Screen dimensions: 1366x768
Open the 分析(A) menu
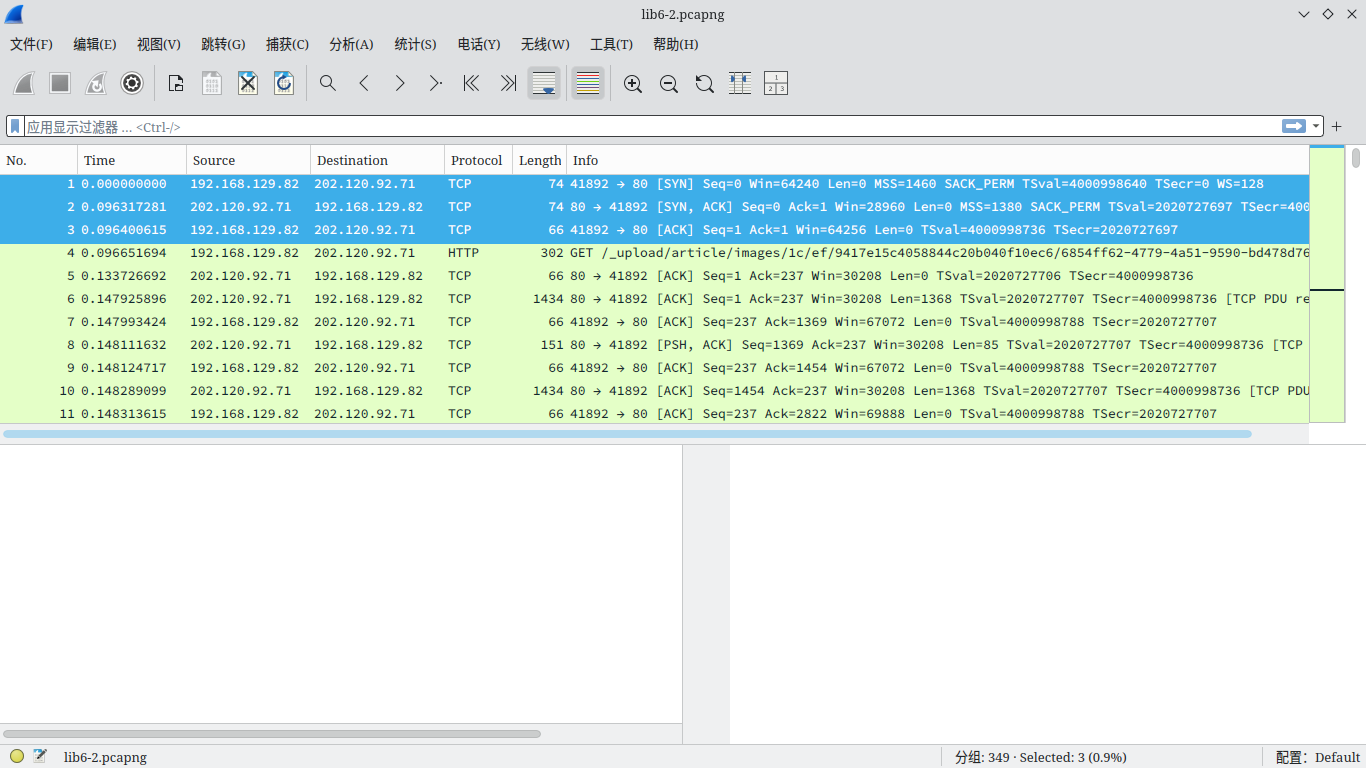pos(351,44)
